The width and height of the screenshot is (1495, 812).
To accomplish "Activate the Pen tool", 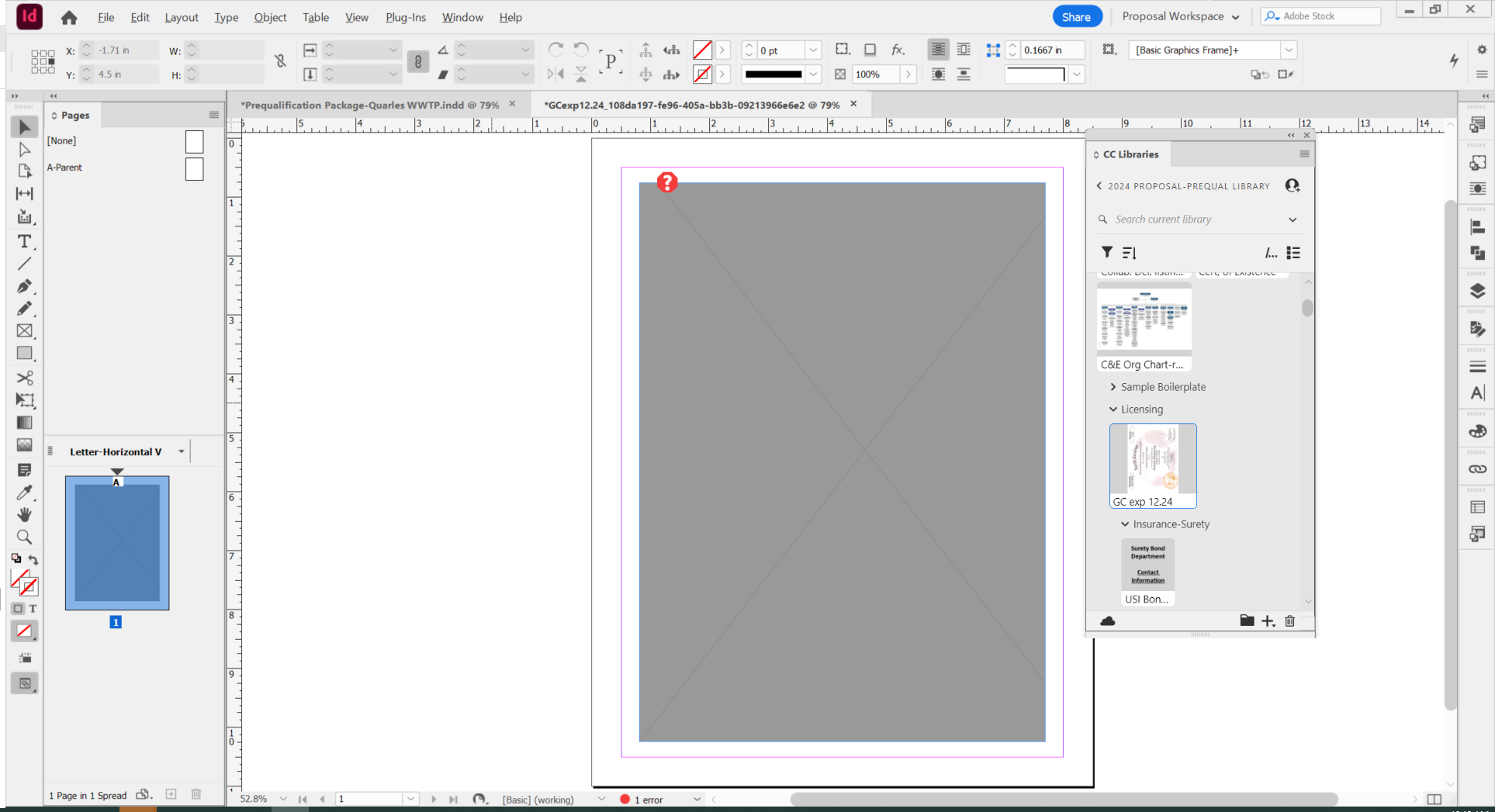I will coord(24,286).
